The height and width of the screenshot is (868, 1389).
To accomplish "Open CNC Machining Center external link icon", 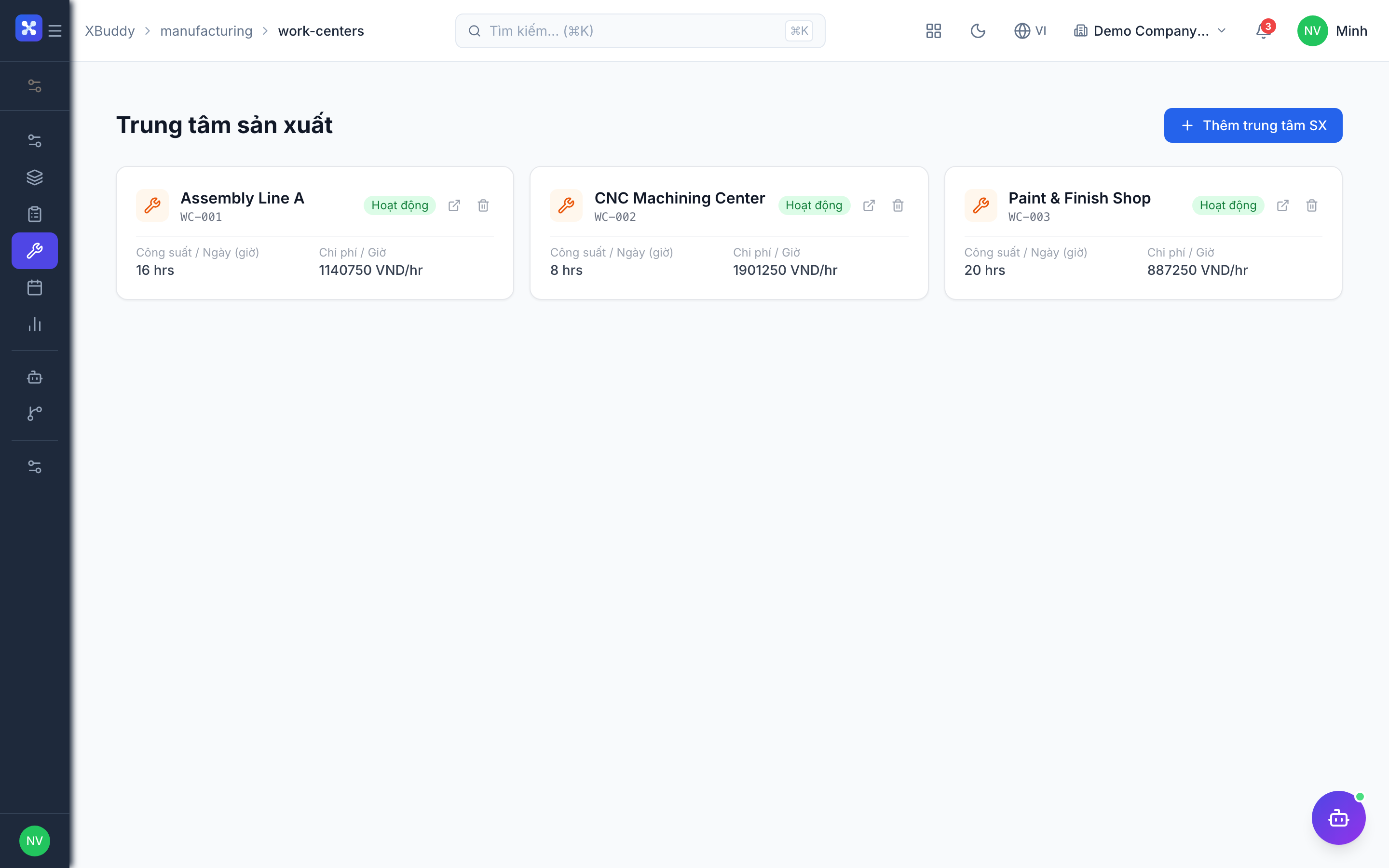I will [869, 205].
